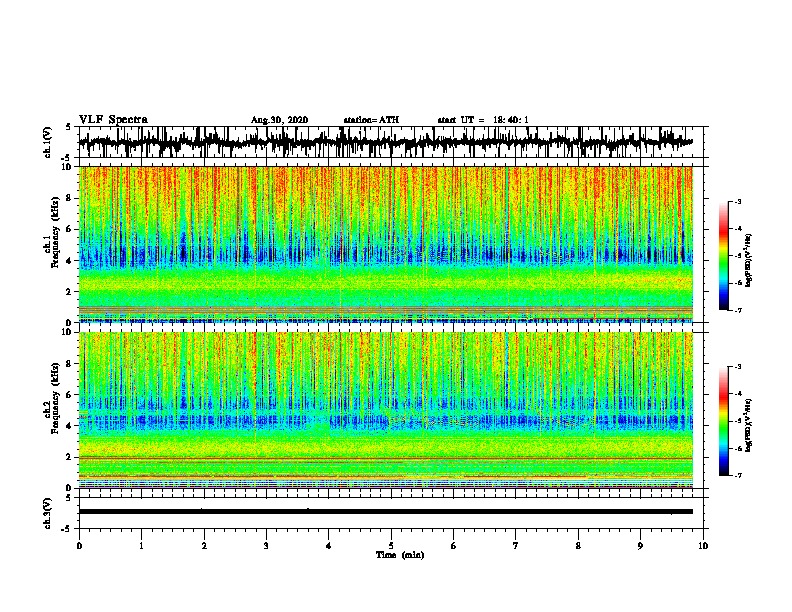Click the ch.1 voltage waveform trace

[x=385, y=142]
